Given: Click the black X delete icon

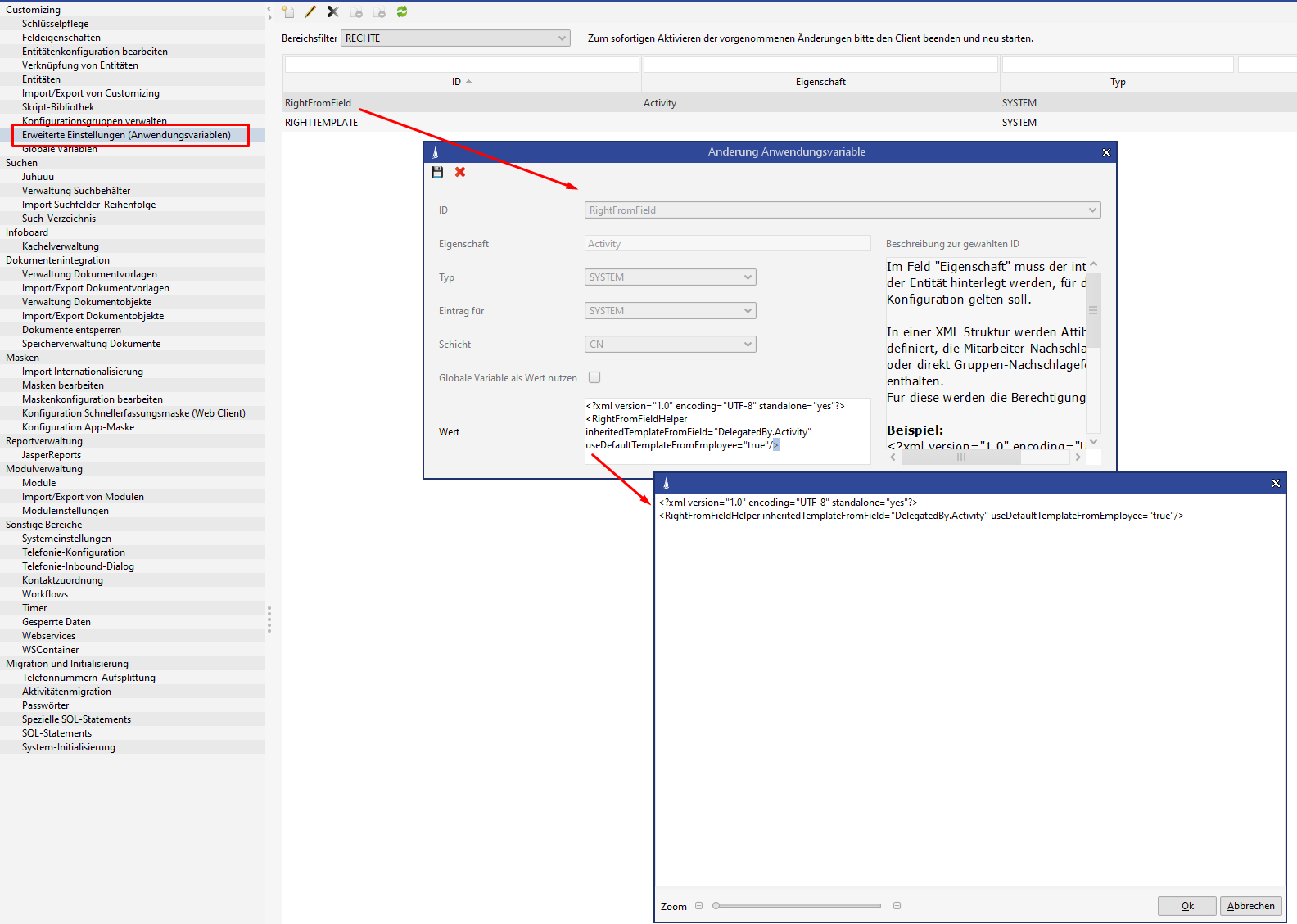Looking at the screenshot, I should pos(332,12).
